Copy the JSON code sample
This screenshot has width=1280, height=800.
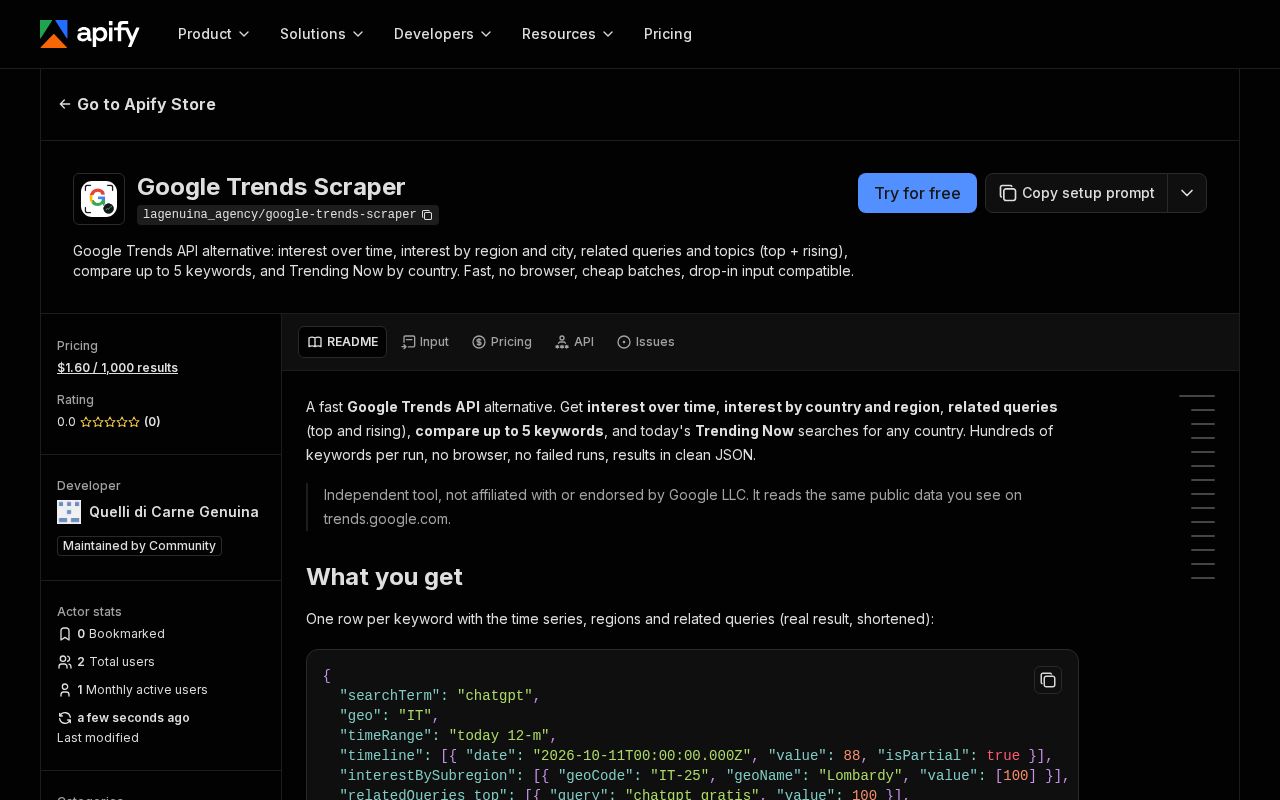pyautogui.click(x=1048, y=680)
